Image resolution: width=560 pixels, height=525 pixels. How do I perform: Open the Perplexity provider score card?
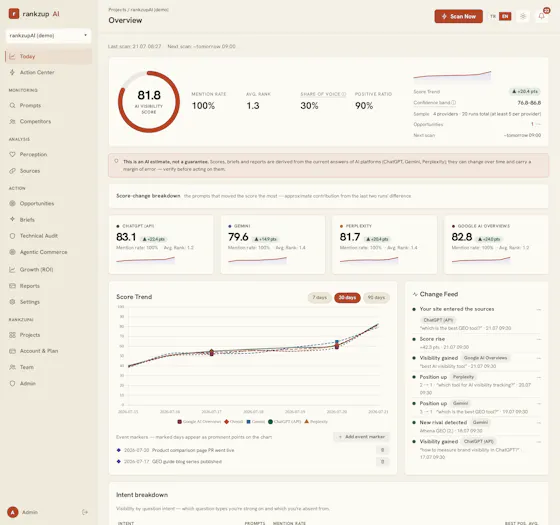coord(385,245)
